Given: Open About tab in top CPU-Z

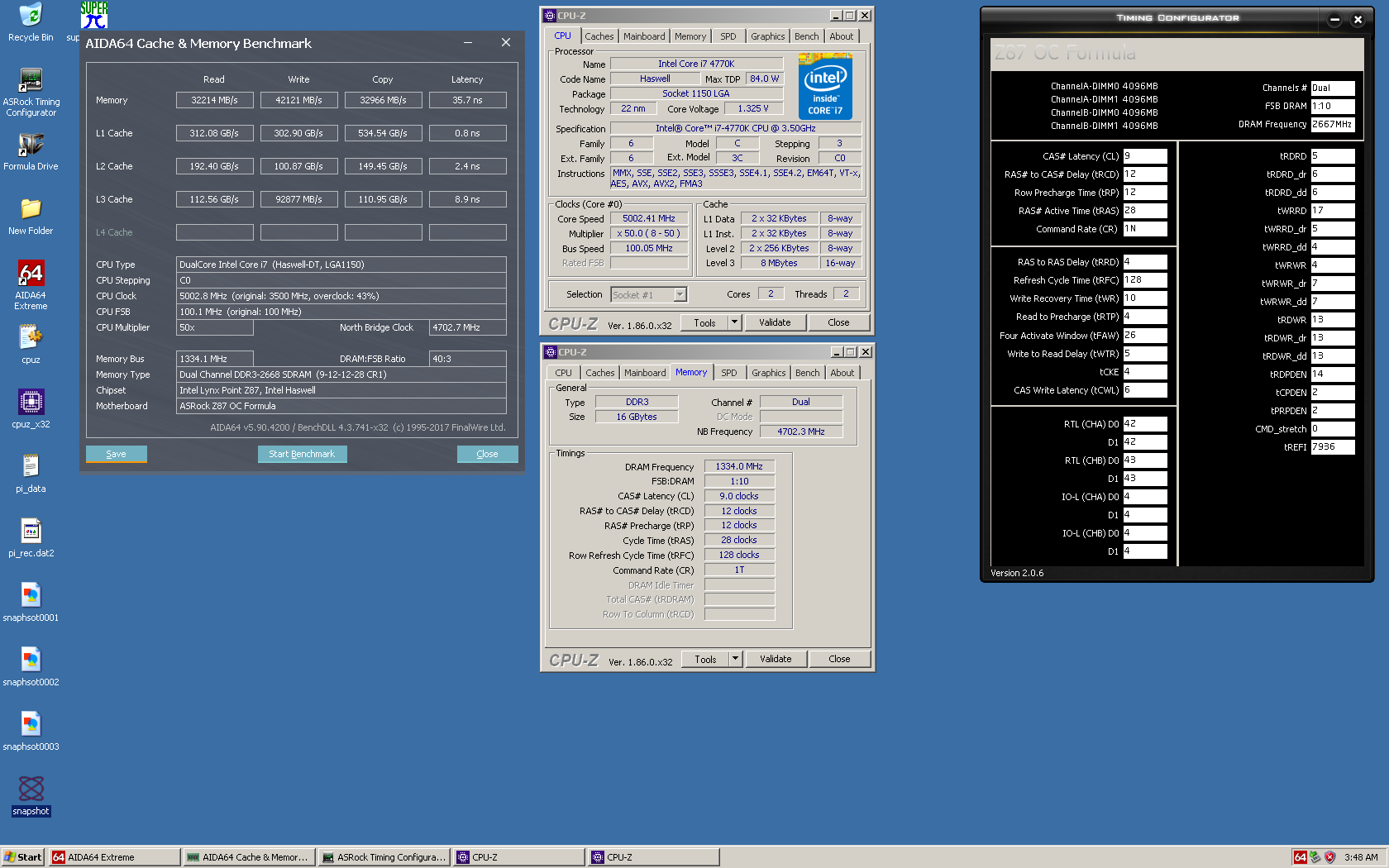Looking at the screenshot, I should [842, 36].
